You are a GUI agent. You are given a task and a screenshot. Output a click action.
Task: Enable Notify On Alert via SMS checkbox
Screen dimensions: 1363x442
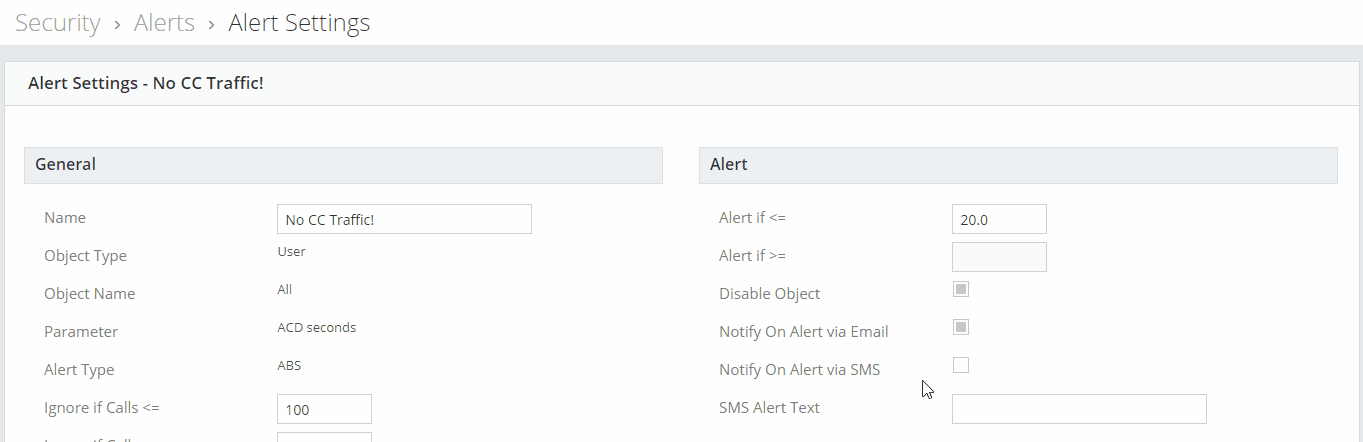961,365
